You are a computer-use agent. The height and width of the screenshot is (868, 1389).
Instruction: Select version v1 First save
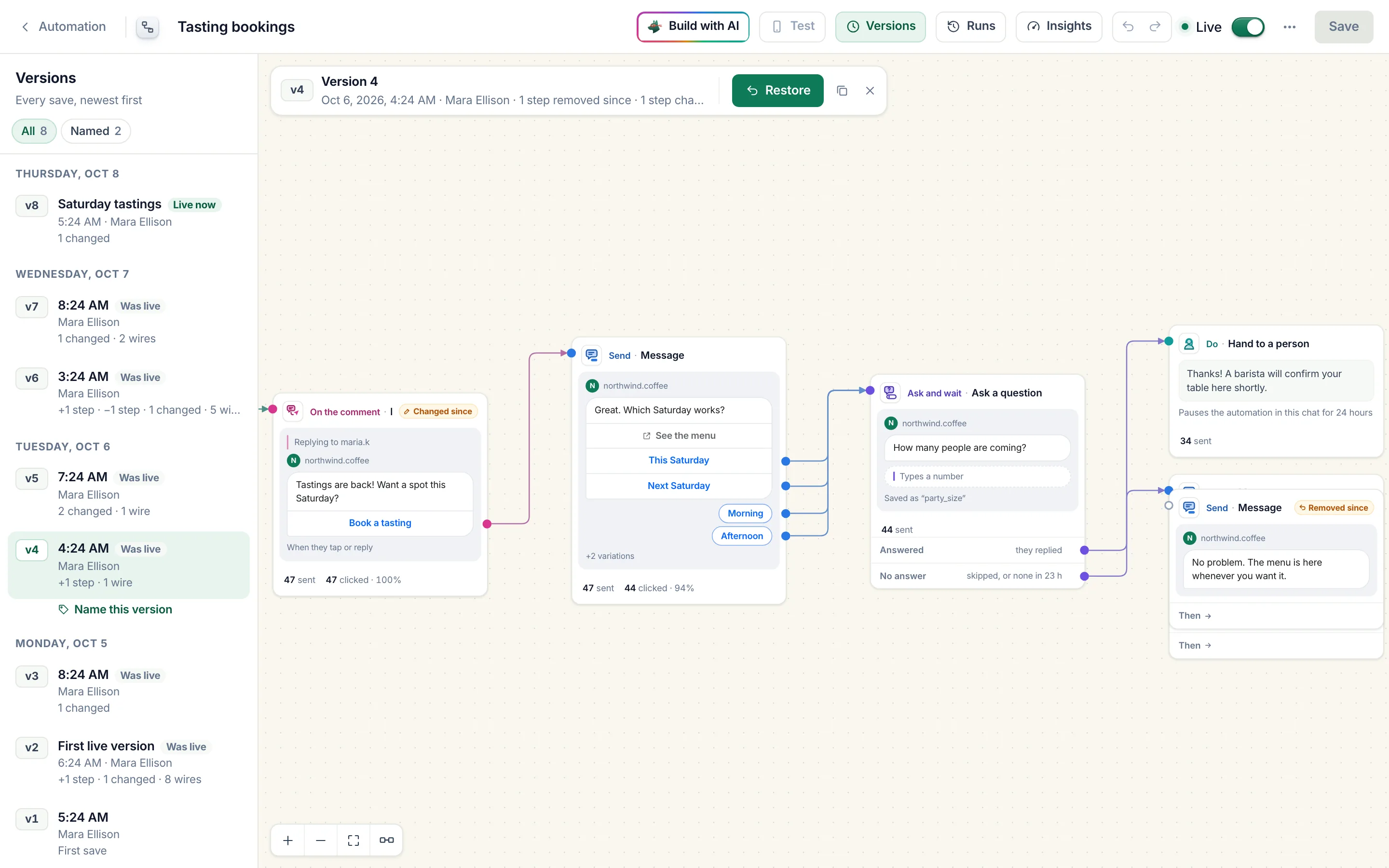tap(129, 834)
